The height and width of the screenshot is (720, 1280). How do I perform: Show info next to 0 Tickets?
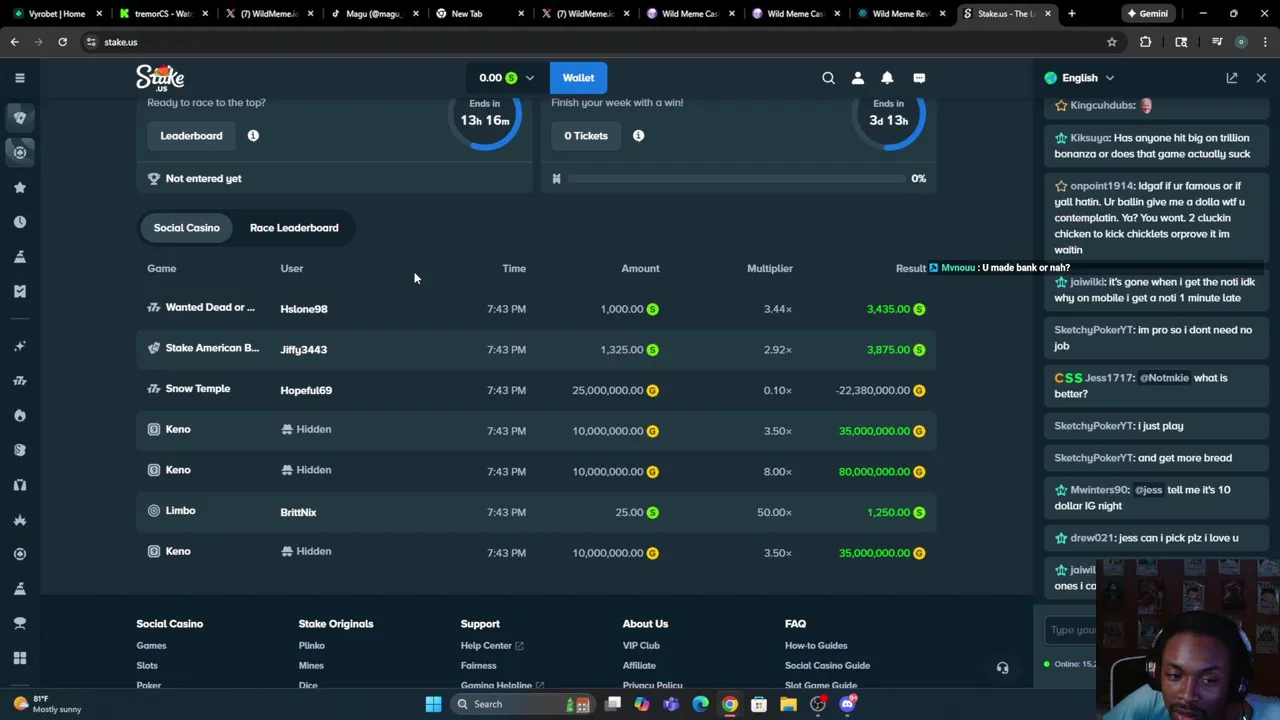pos(638,136)
